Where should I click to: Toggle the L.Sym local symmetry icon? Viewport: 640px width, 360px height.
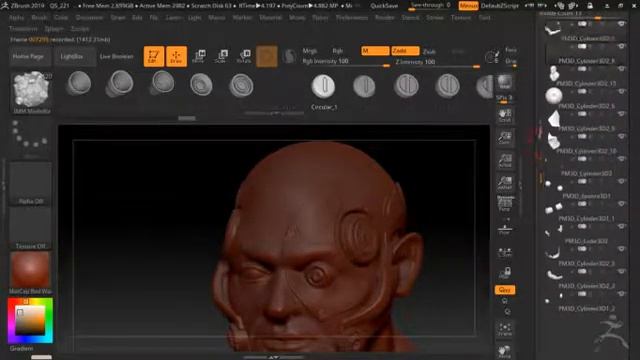click(x=505, y=253)
